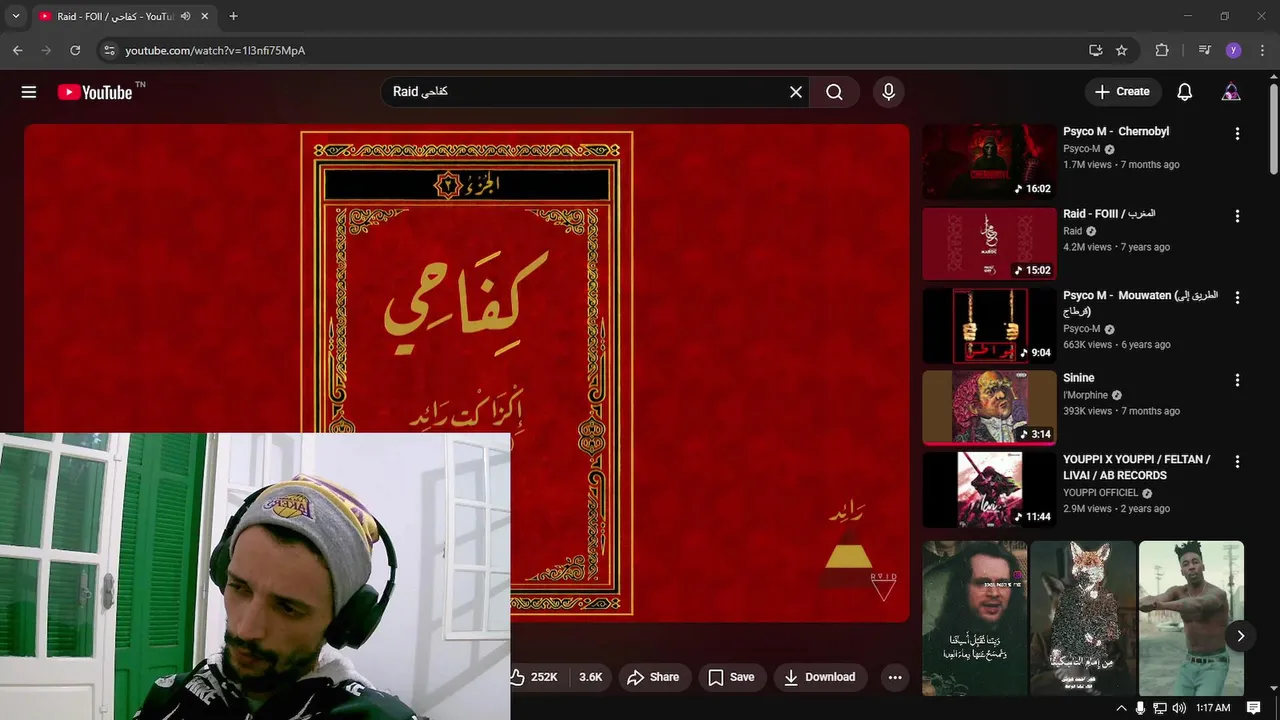The image size is (1280, 720).
Task: Open Raid - FOIII video title
Action: 1109,214
